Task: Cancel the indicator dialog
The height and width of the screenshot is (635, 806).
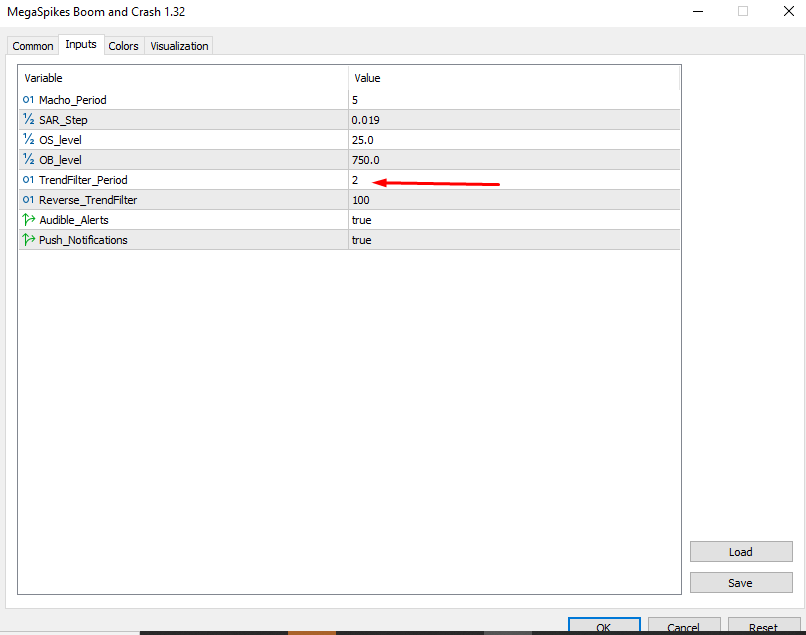Action: pyautogui.click(x=684, y=626)
